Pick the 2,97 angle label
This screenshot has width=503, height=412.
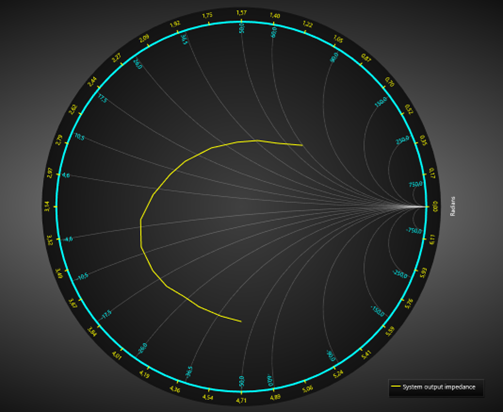[x=50, y=173]
